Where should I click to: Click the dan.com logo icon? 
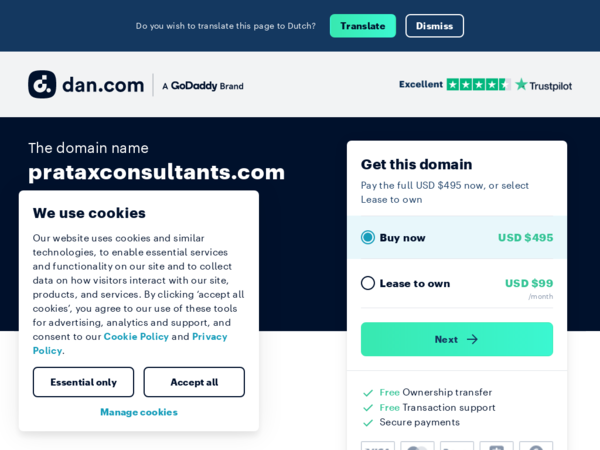point(42,84)
